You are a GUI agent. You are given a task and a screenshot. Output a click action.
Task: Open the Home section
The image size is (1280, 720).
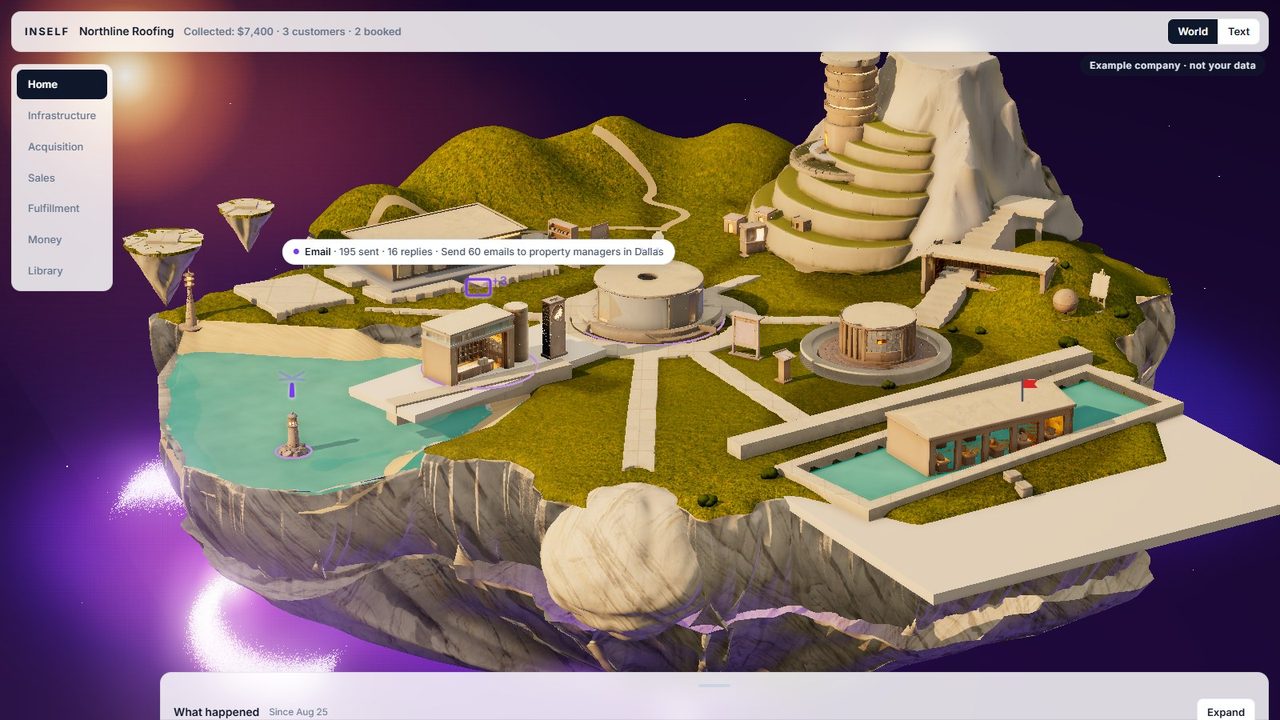tap(62, 84)
